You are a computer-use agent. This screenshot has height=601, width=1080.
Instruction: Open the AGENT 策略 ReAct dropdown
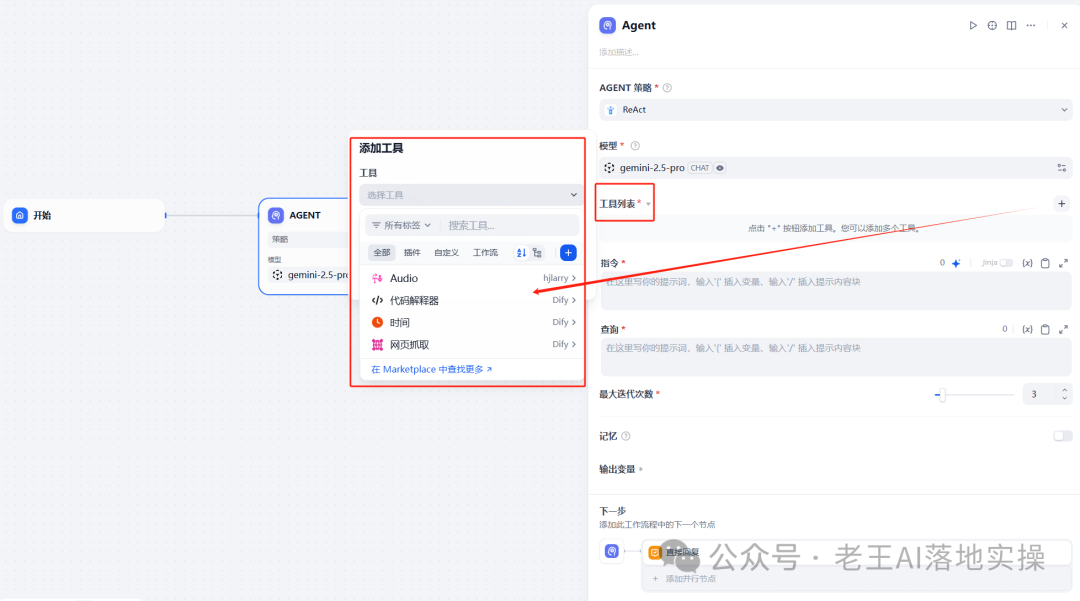click(835, 110)
